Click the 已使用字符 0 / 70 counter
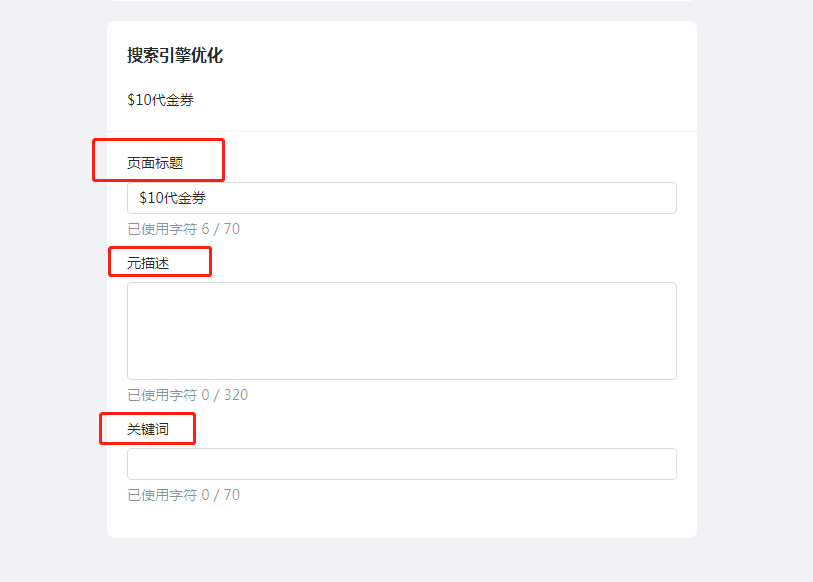This screenshot has width=813, height=582. pyautogui.click(x=184, y=495)
